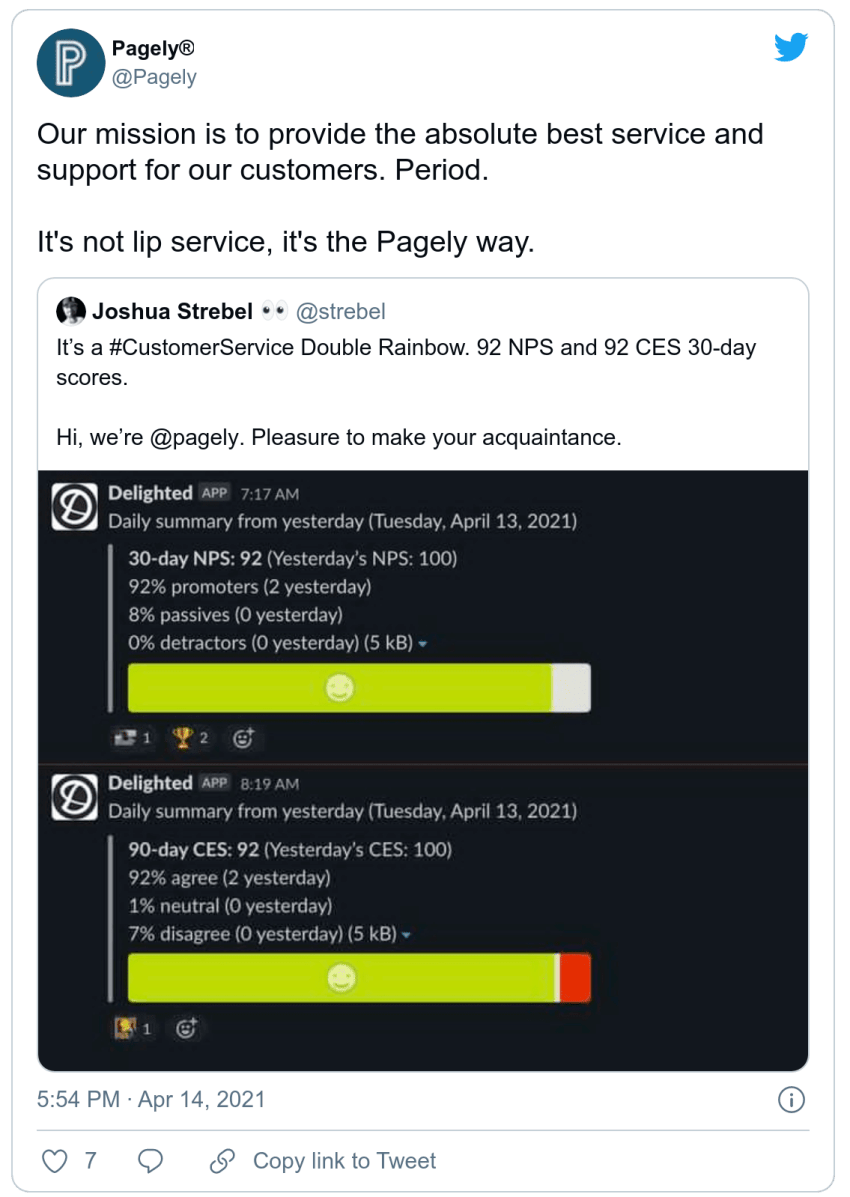Reply using the speech bubble icon
This screenshot has width=850, height=1197.
(150, 1160)
